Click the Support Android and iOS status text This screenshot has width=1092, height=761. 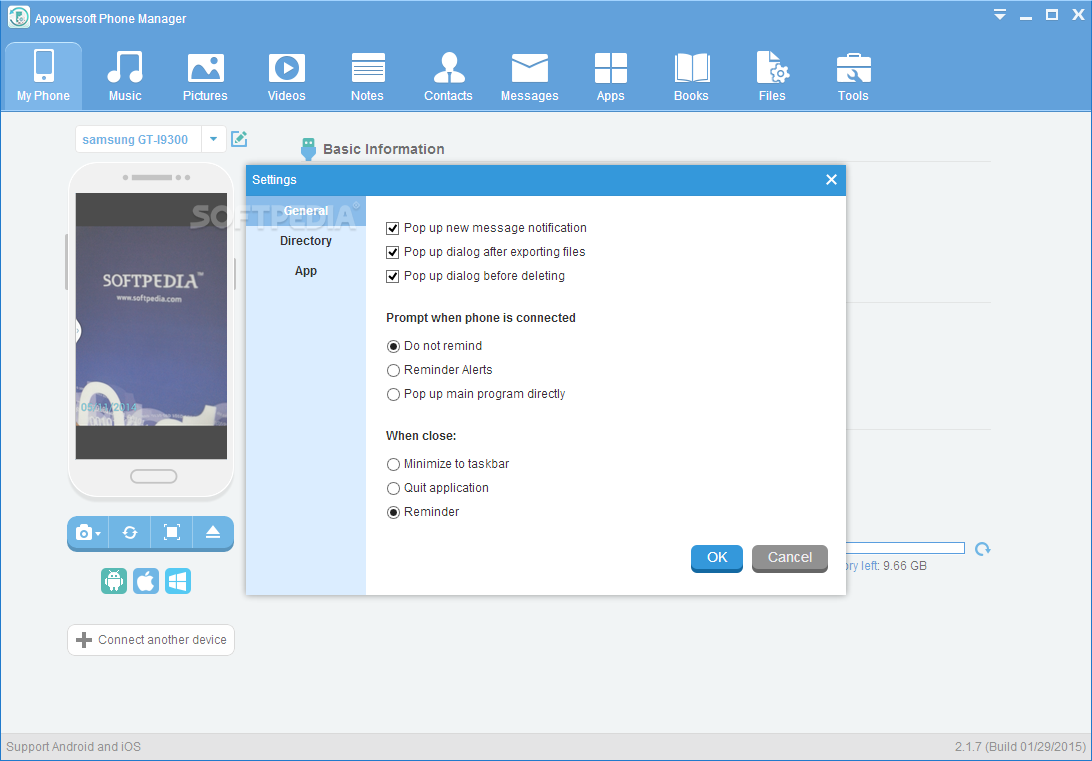[73, 747]
